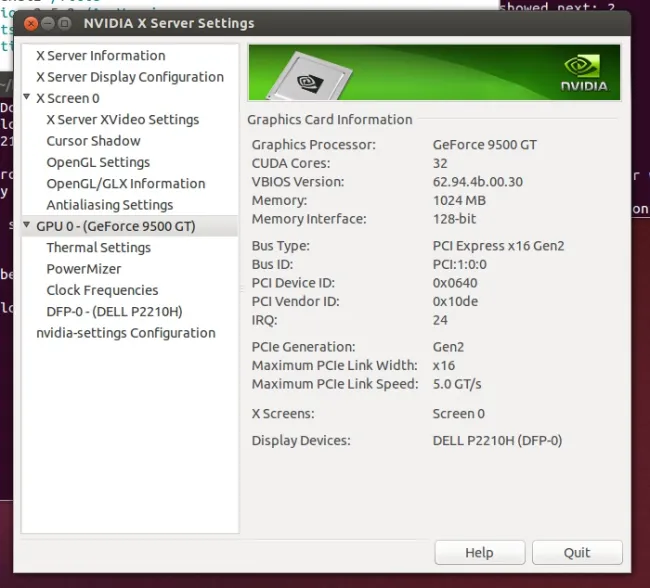Select X Server Information

pos(100,56)
